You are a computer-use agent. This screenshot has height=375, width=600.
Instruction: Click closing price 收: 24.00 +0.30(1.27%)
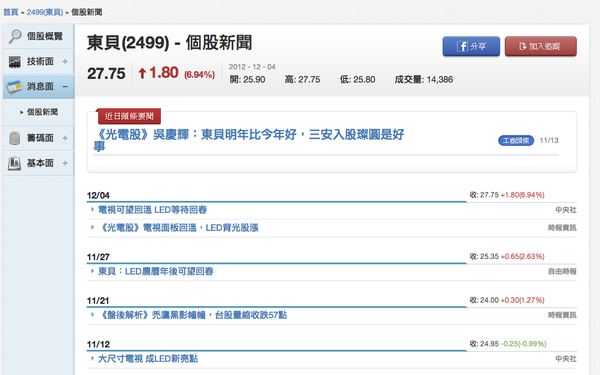[x=507, y=300]
